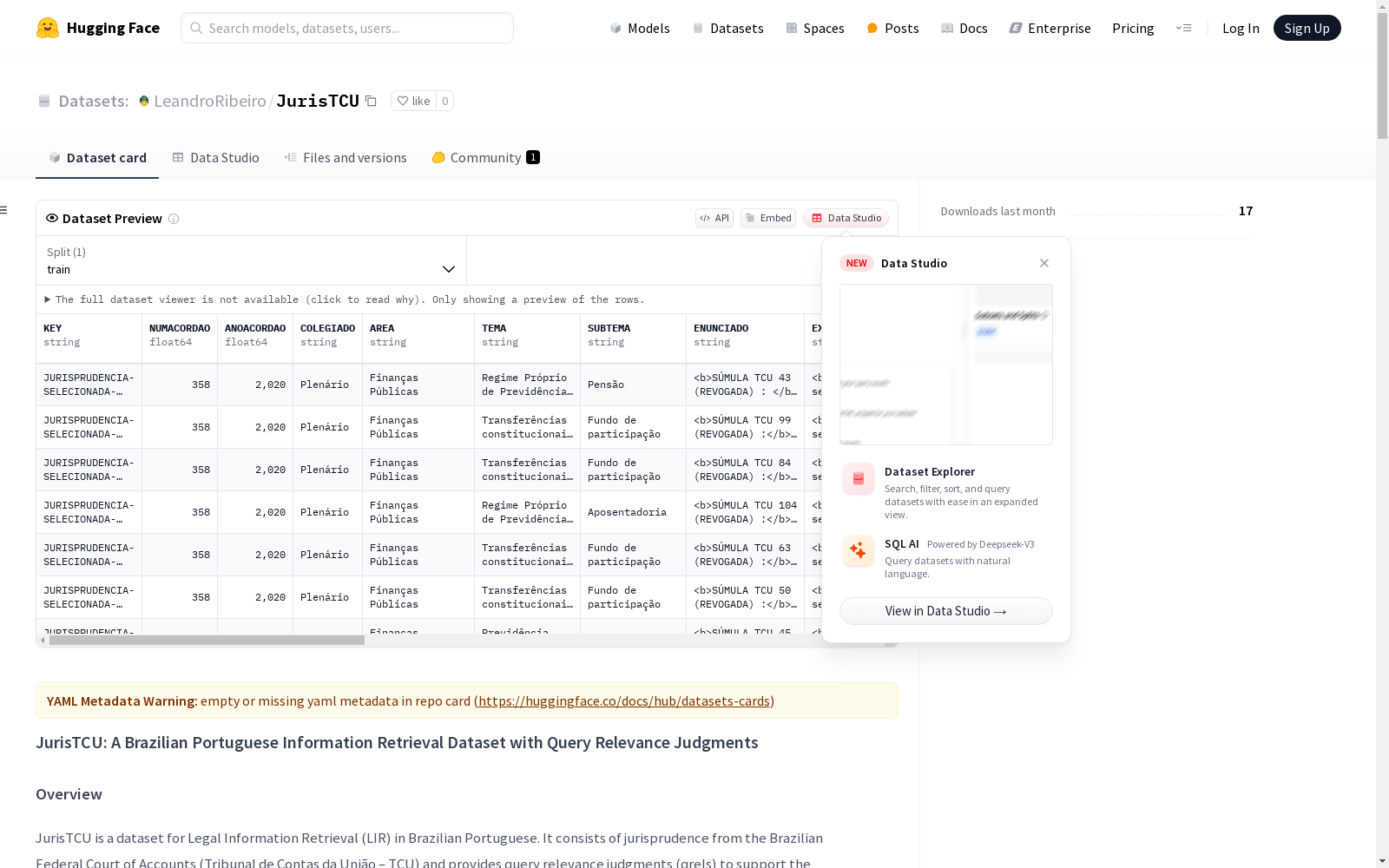Screen dimensions: 1389x868
Task: Click Log In link
Action: tap(1241, 28)
